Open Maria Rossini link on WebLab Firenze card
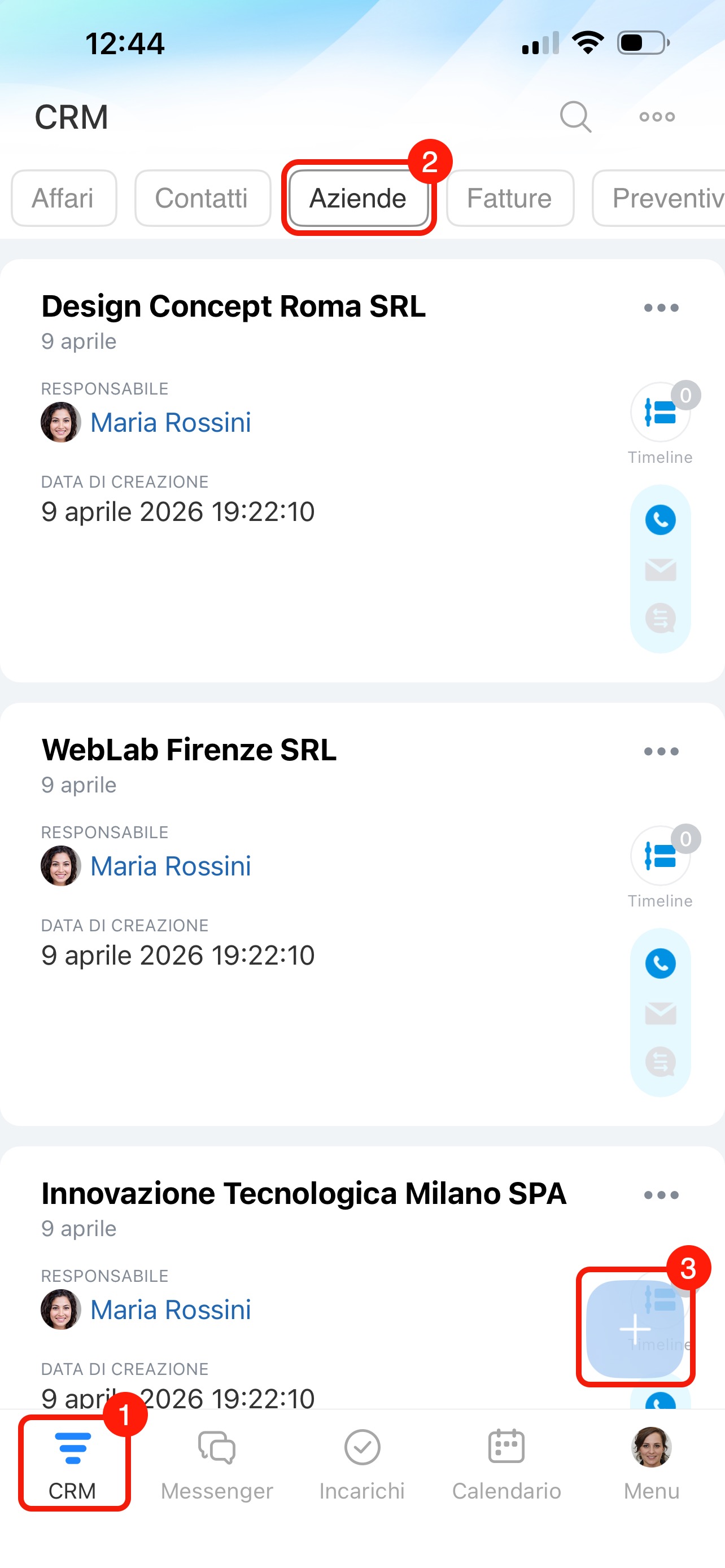Viewport: 725px width, 1568px height. [171, 866]
